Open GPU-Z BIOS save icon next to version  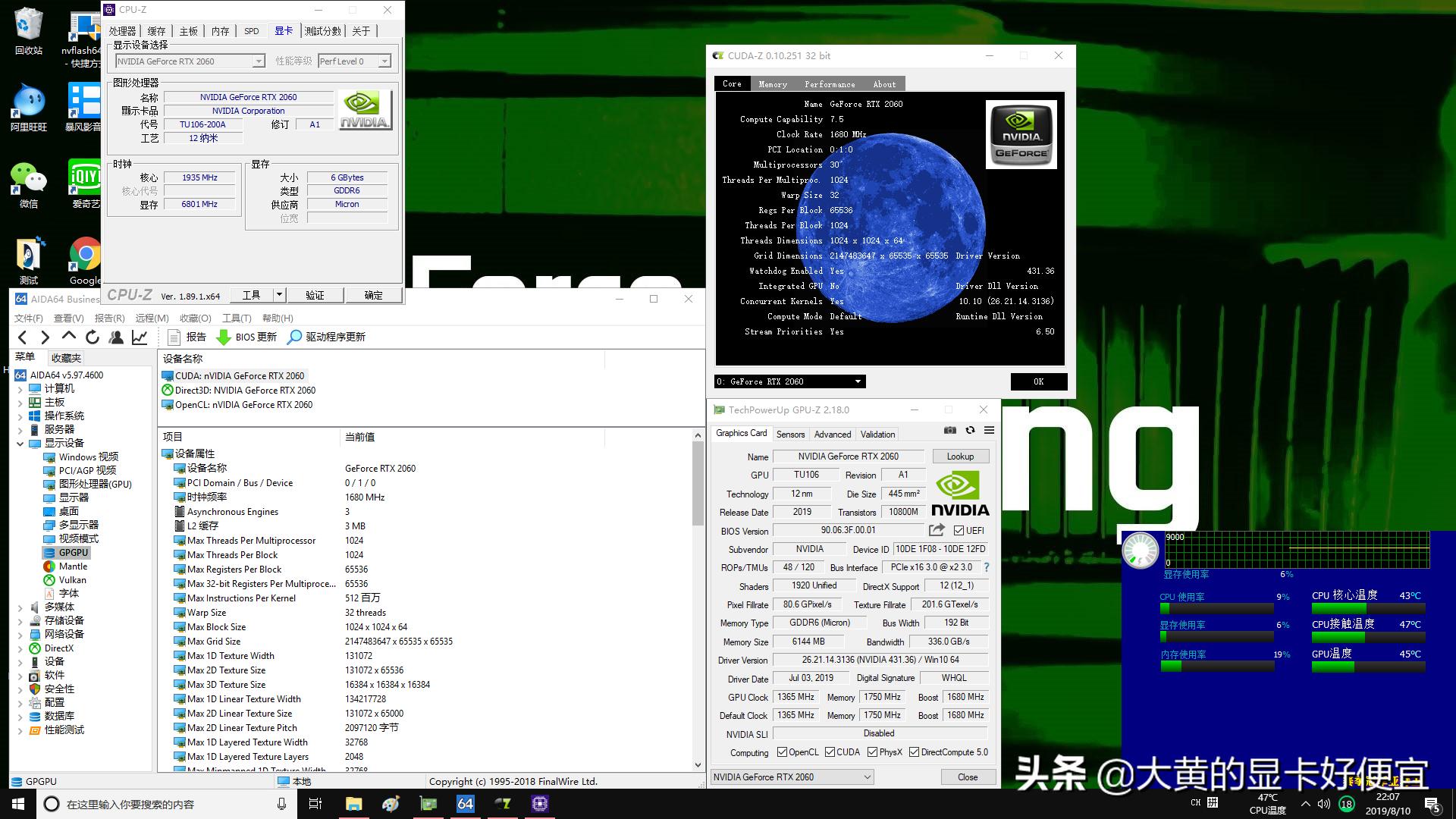(935, 530)
